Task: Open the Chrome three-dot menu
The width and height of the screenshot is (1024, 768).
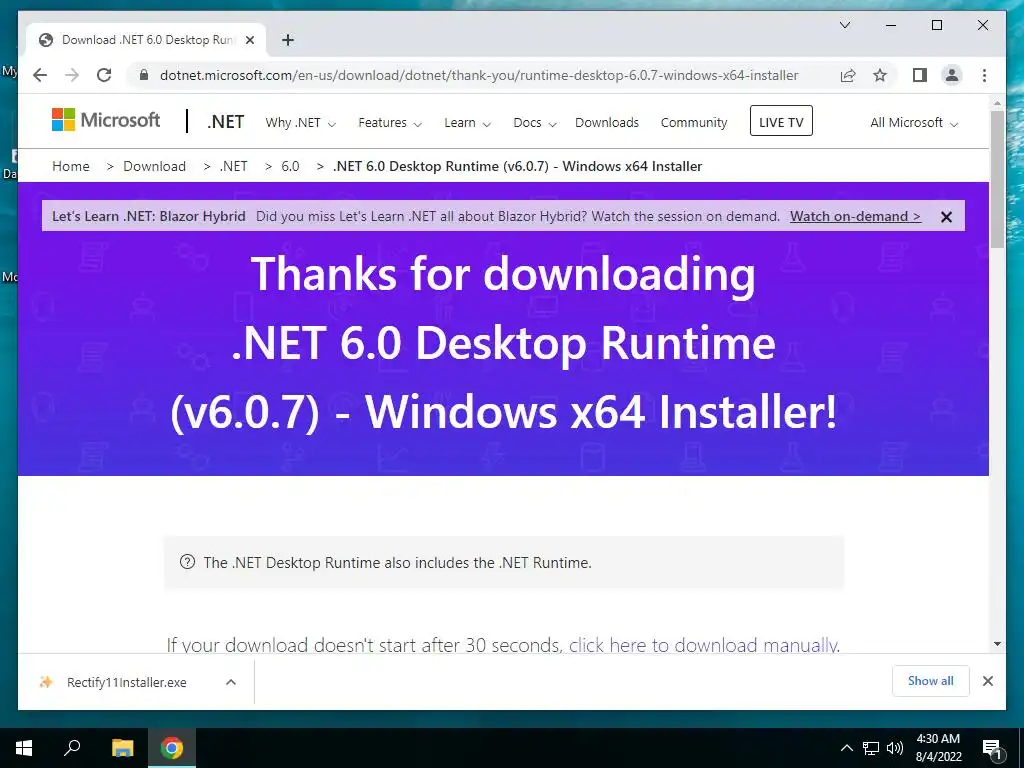Action: [984, 75]
